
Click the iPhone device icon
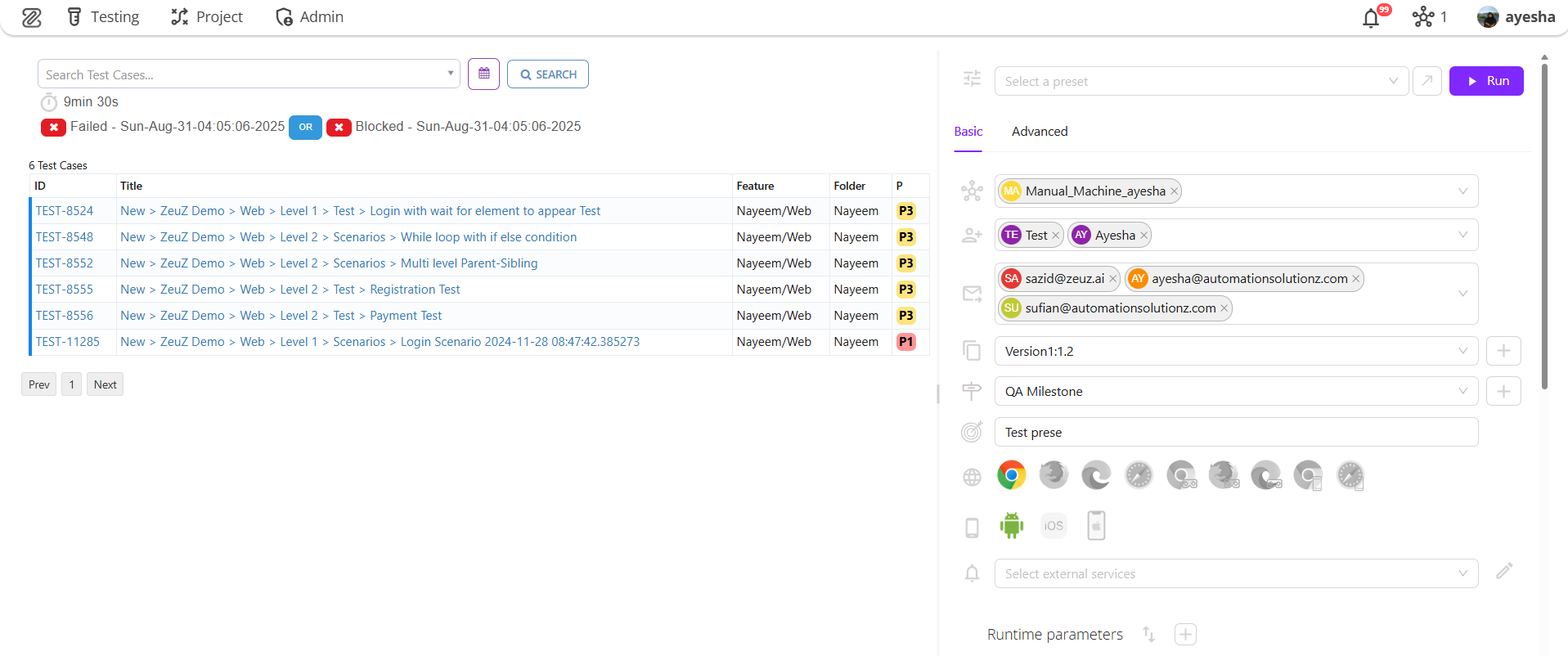(1096, 526)
